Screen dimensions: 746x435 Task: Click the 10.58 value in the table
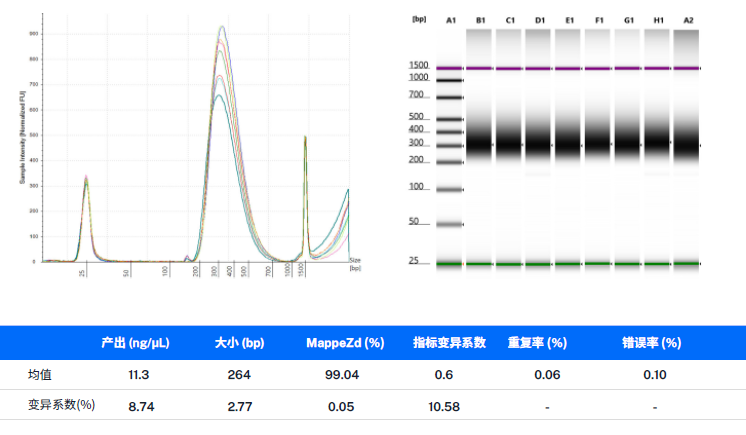point(444,405)
